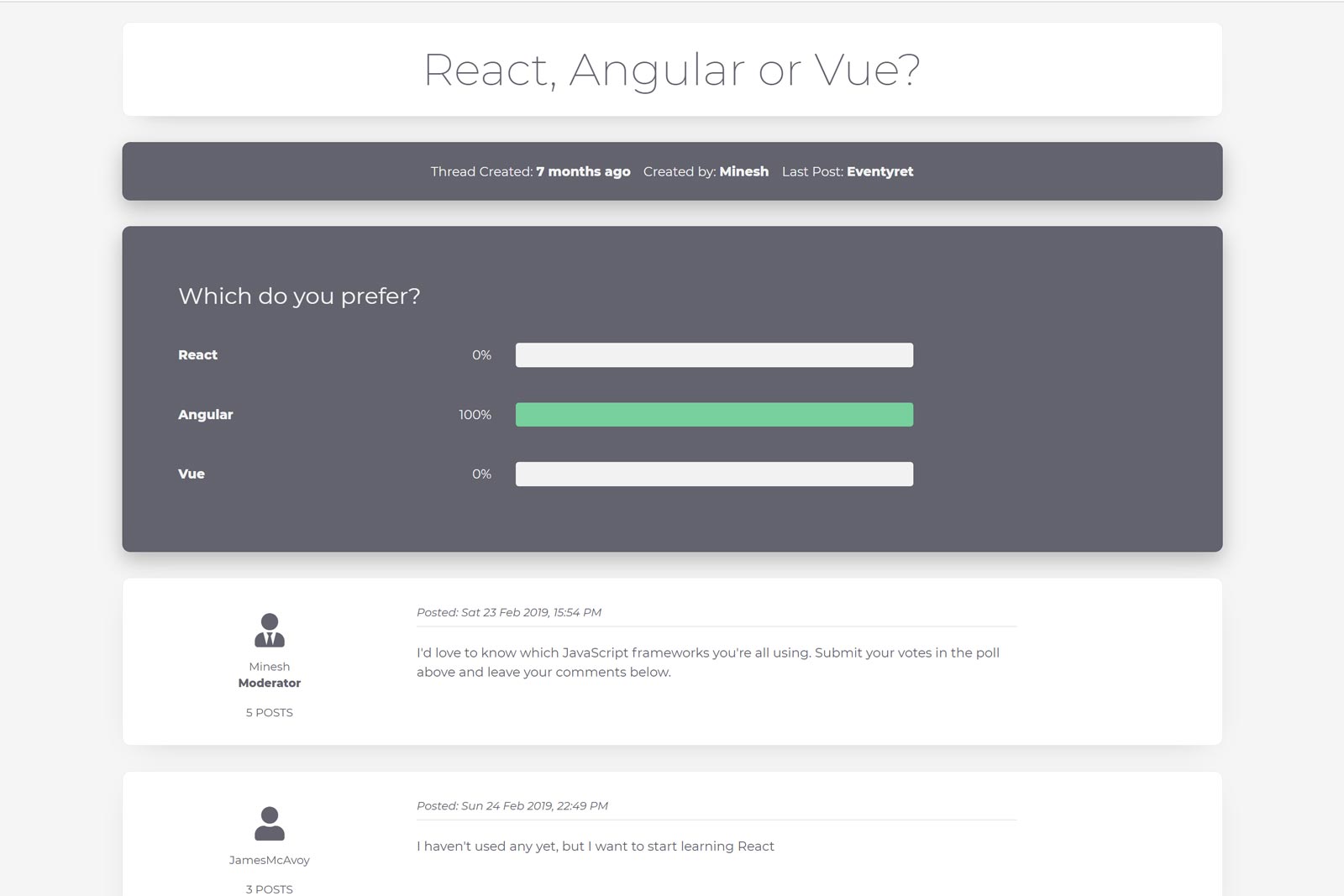Screen dimensions: 1344x896
Task: Click the green Angular poll bar
Action: (x=714, y=415)
